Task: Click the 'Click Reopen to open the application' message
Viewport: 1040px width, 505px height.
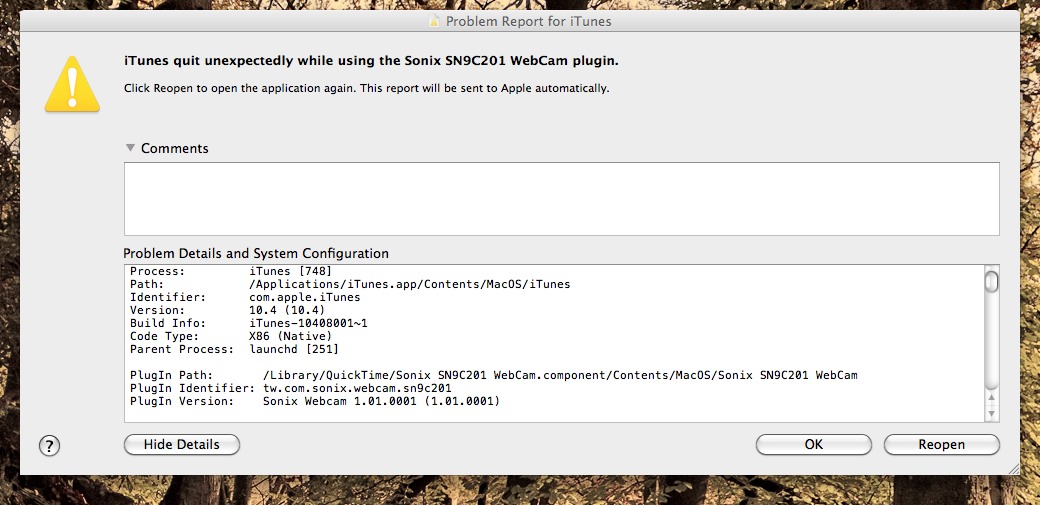Action: coord(366,88)
